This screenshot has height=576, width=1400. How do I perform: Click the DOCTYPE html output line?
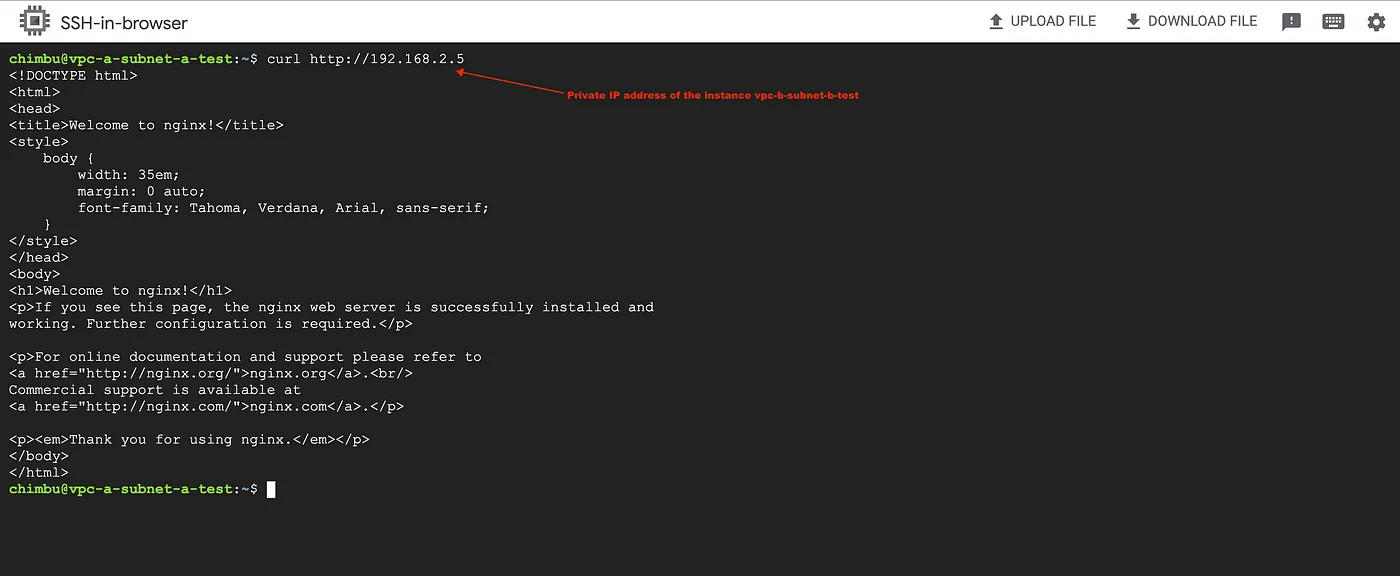click(x=73, y=75)
